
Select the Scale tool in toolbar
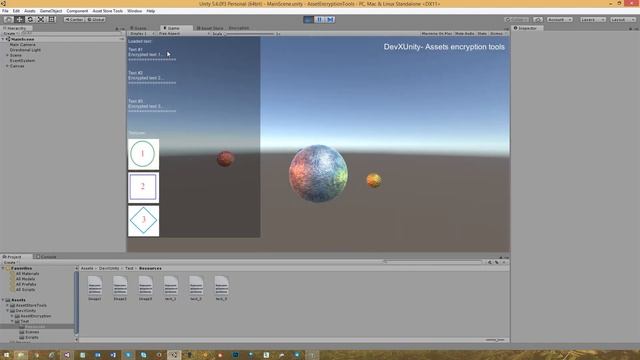pyautogui.click(x=41, y=19)
